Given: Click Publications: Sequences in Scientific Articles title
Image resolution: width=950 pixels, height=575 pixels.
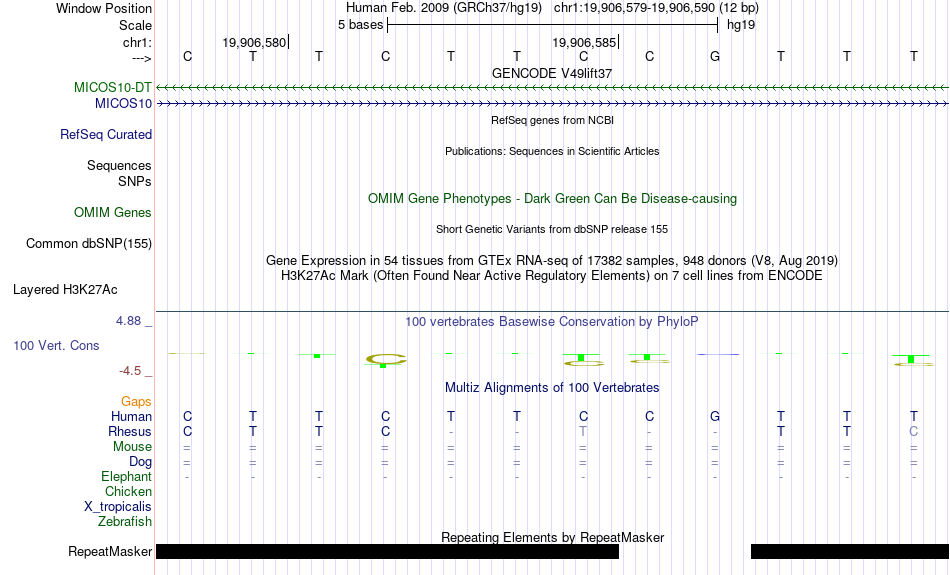Looking at the screenshot, I should point(552,151).
